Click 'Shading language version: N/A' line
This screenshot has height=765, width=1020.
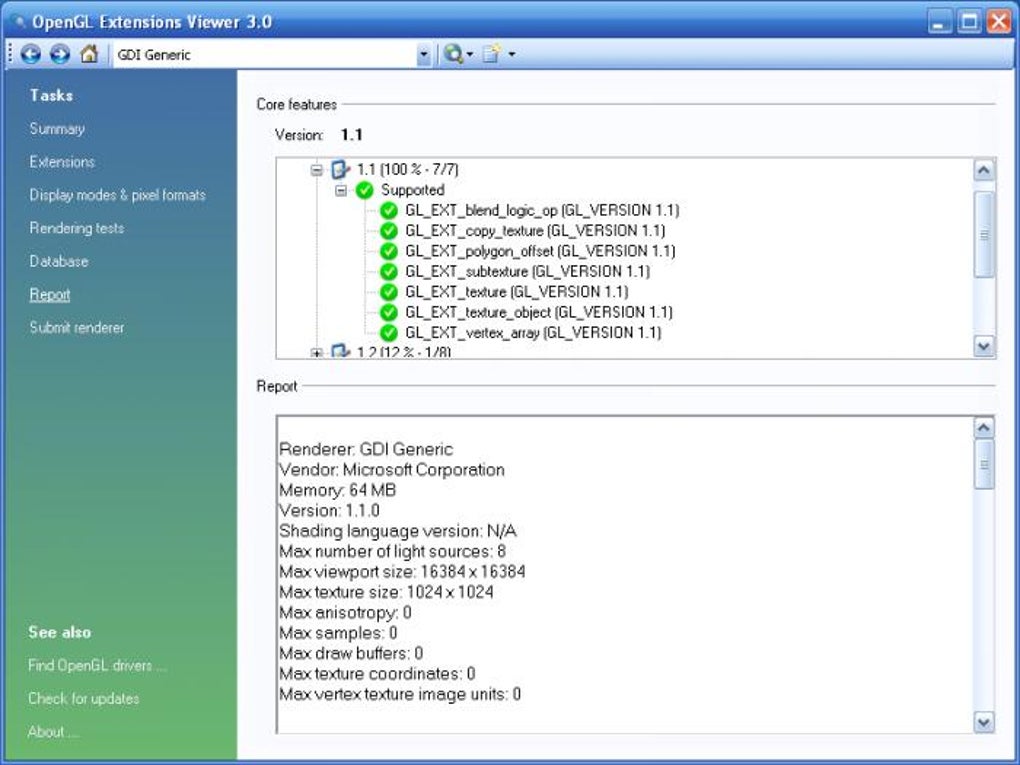tap(397, 531)
